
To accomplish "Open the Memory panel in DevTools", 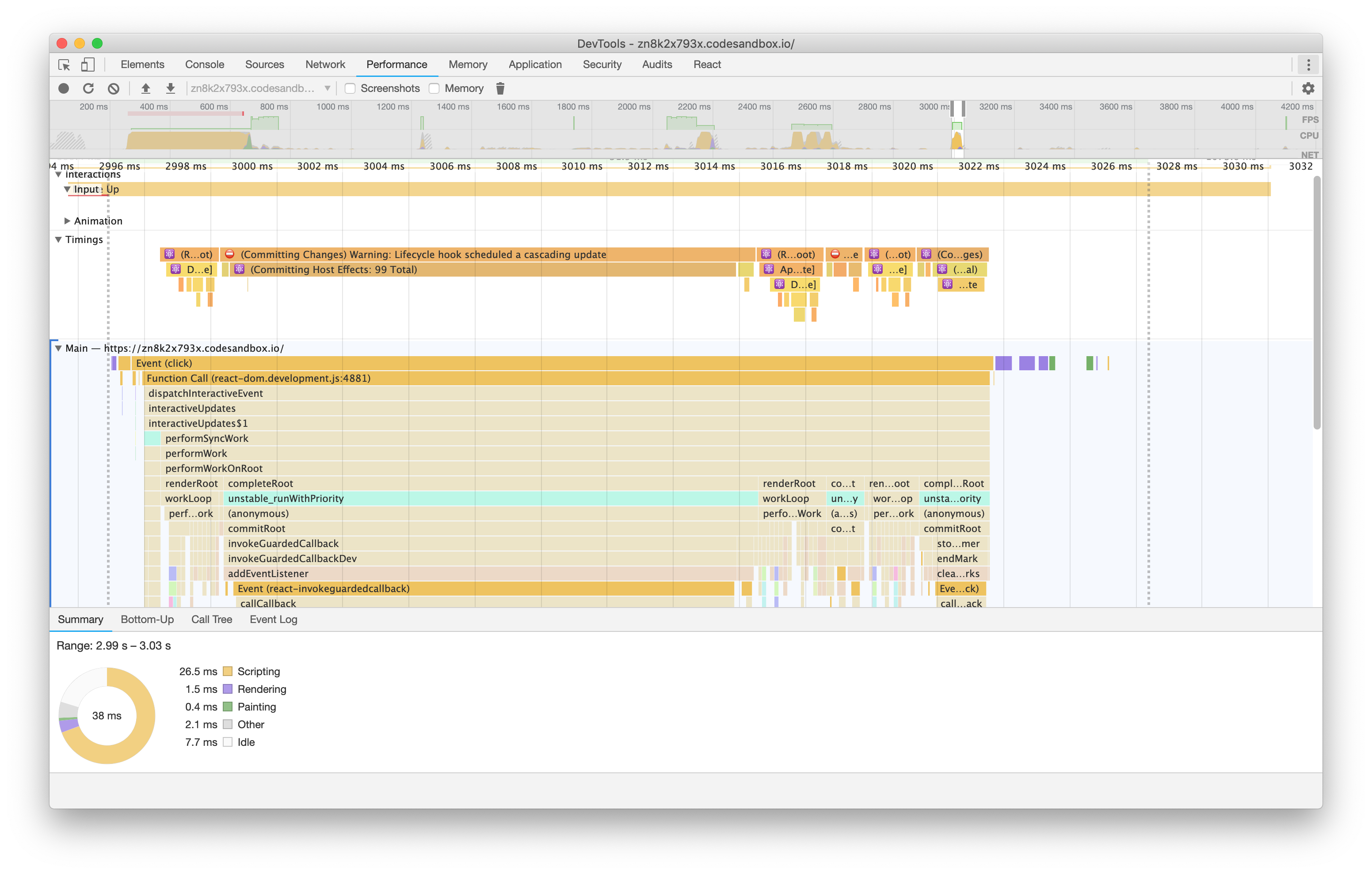I will (468, 65).
